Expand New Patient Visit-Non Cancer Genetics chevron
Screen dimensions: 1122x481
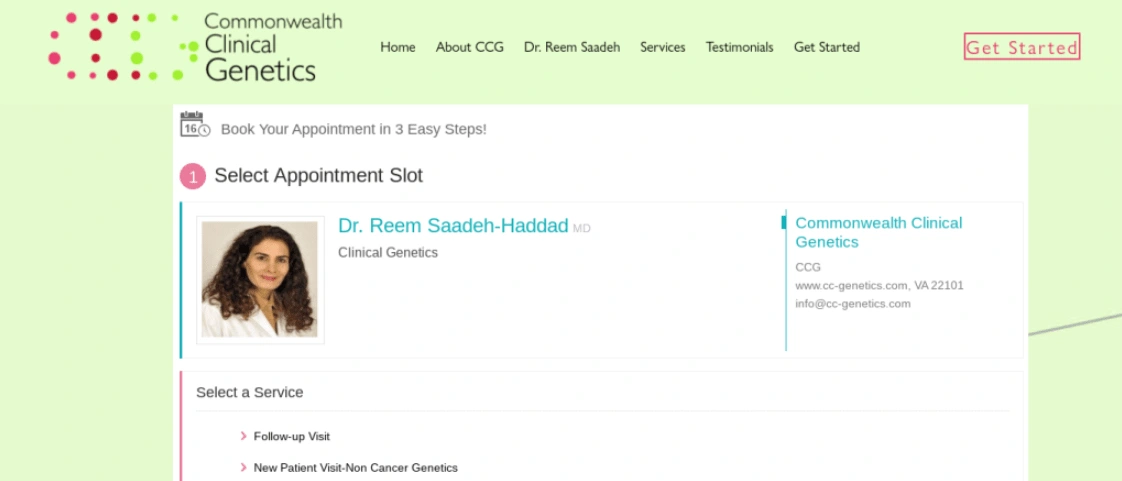pyautogui.click(x=244, y=467)
